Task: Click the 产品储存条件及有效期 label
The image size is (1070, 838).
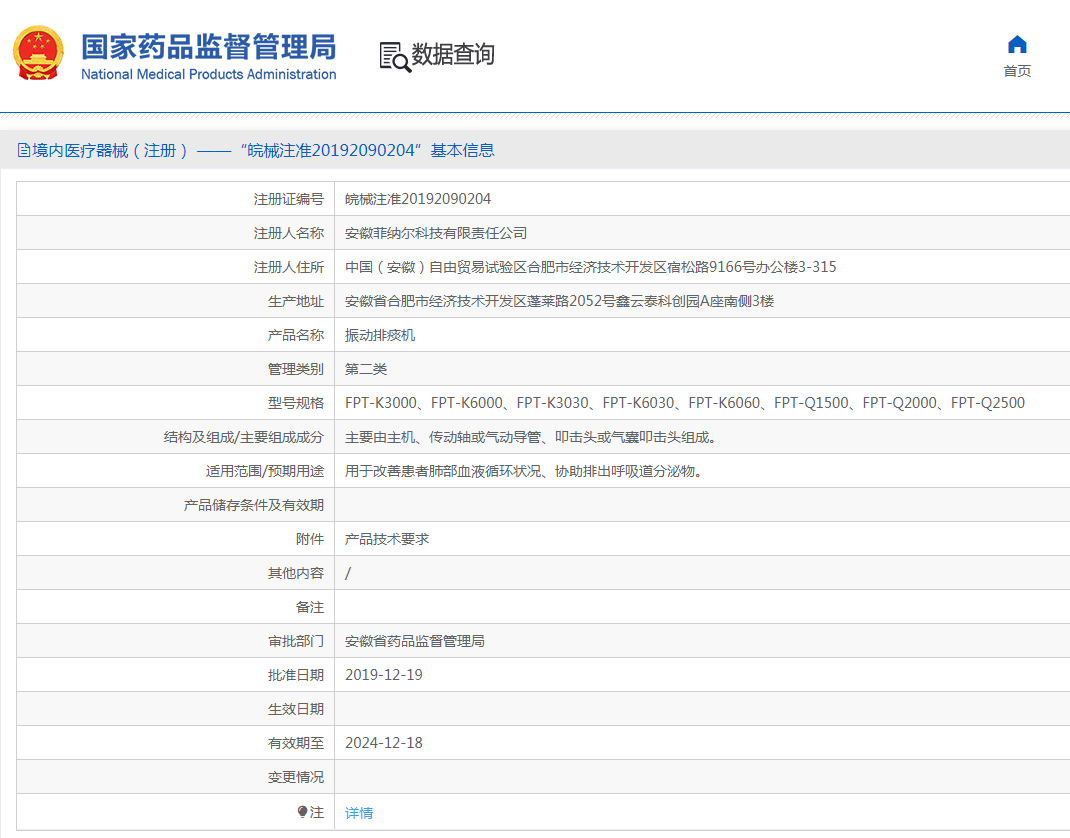Action: coord(254,505)
